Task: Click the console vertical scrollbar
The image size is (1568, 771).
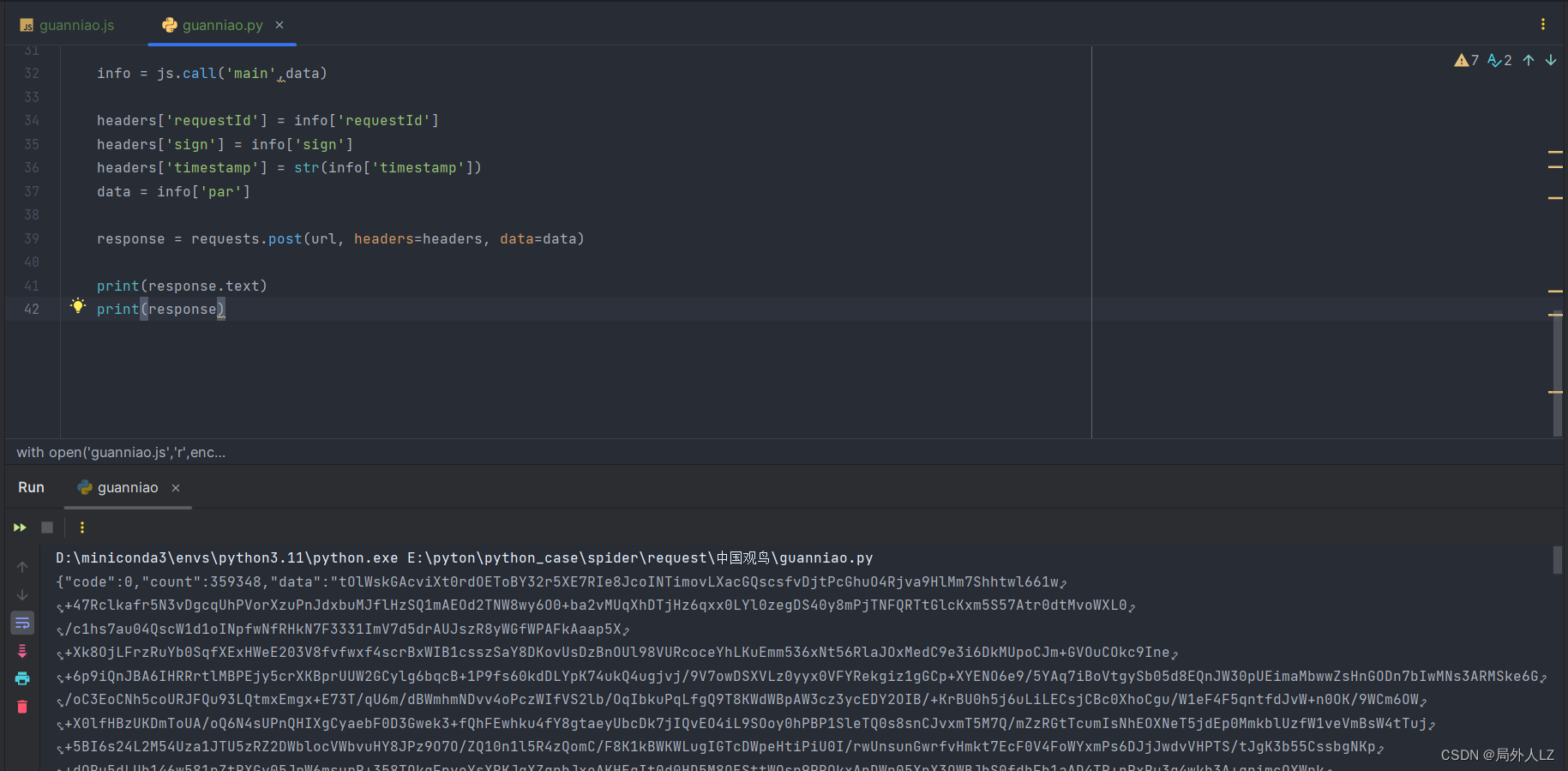Action: click(x=1557, y=560)
